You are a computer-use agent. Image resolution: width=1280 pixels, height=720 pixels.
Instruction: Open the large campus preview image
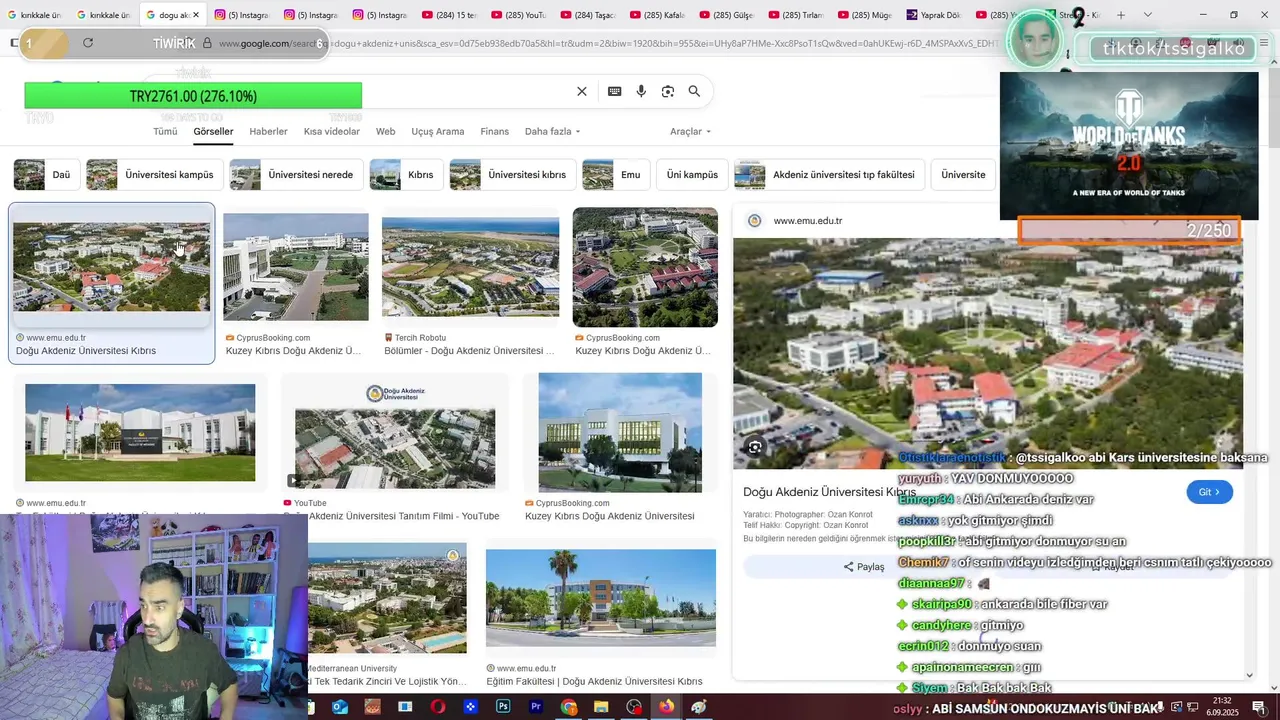point(988,354)
